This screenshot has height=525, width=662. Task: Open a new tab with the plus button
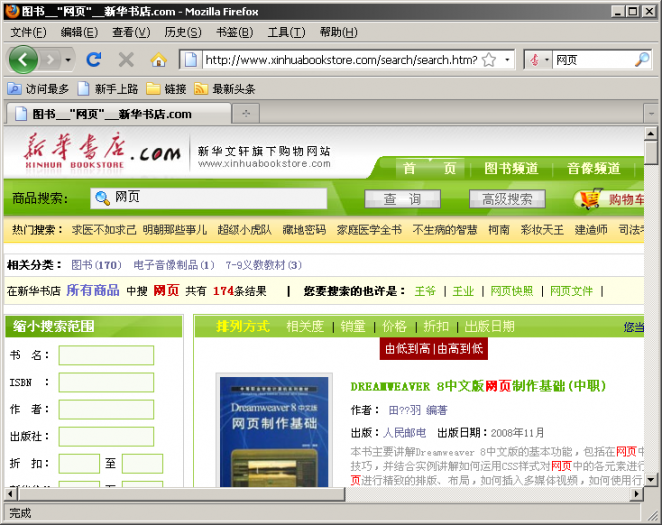coord(246,114)
